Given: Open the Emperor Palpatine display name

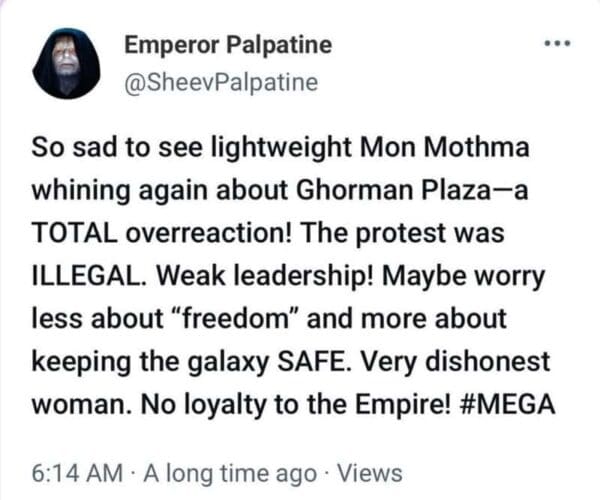Looking at the screenshot, I should click(x=228, y=45).
